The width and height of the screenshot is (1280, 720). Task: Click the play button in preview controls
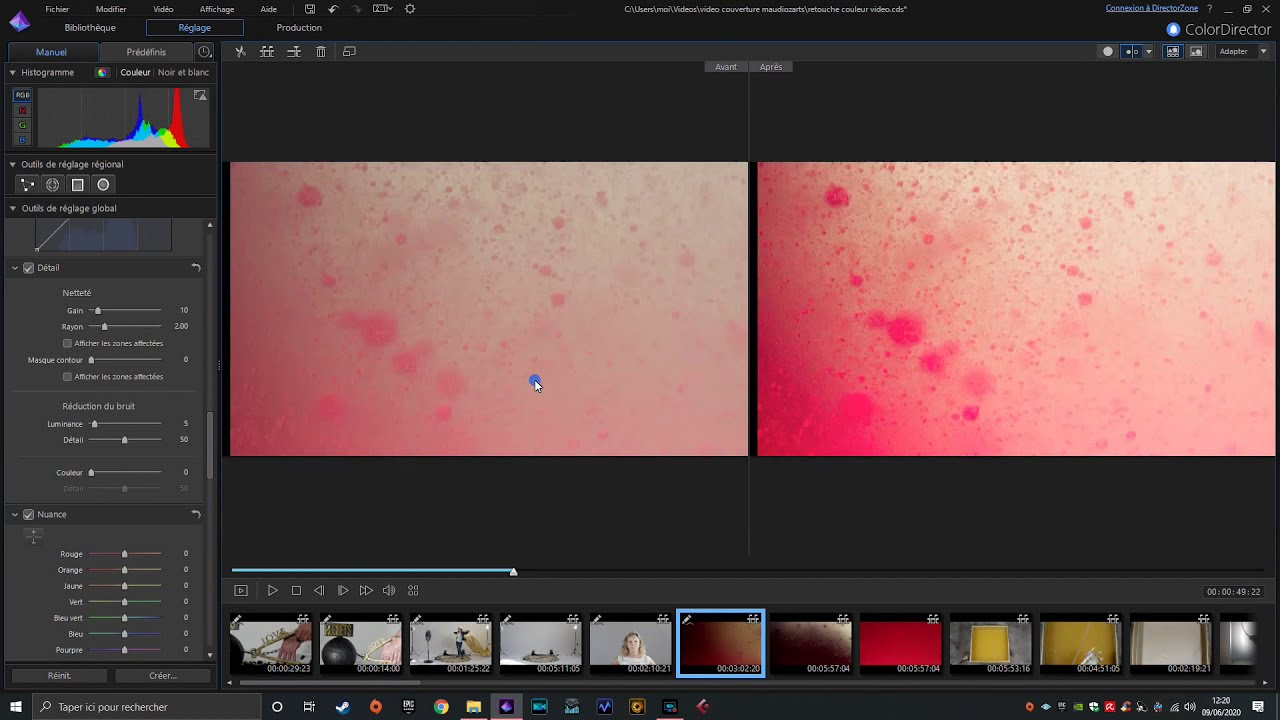point(272,591)
